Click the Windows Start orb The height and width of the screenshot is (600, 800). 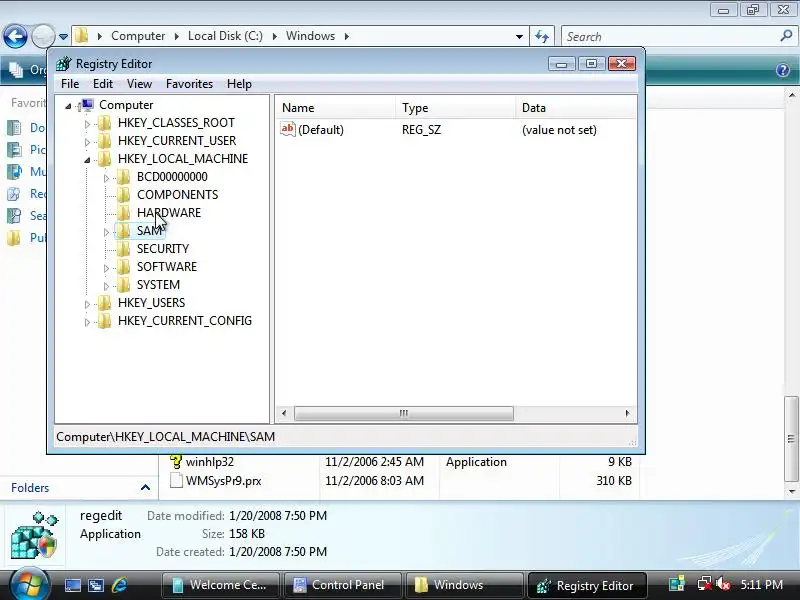(x=29, y=584)
